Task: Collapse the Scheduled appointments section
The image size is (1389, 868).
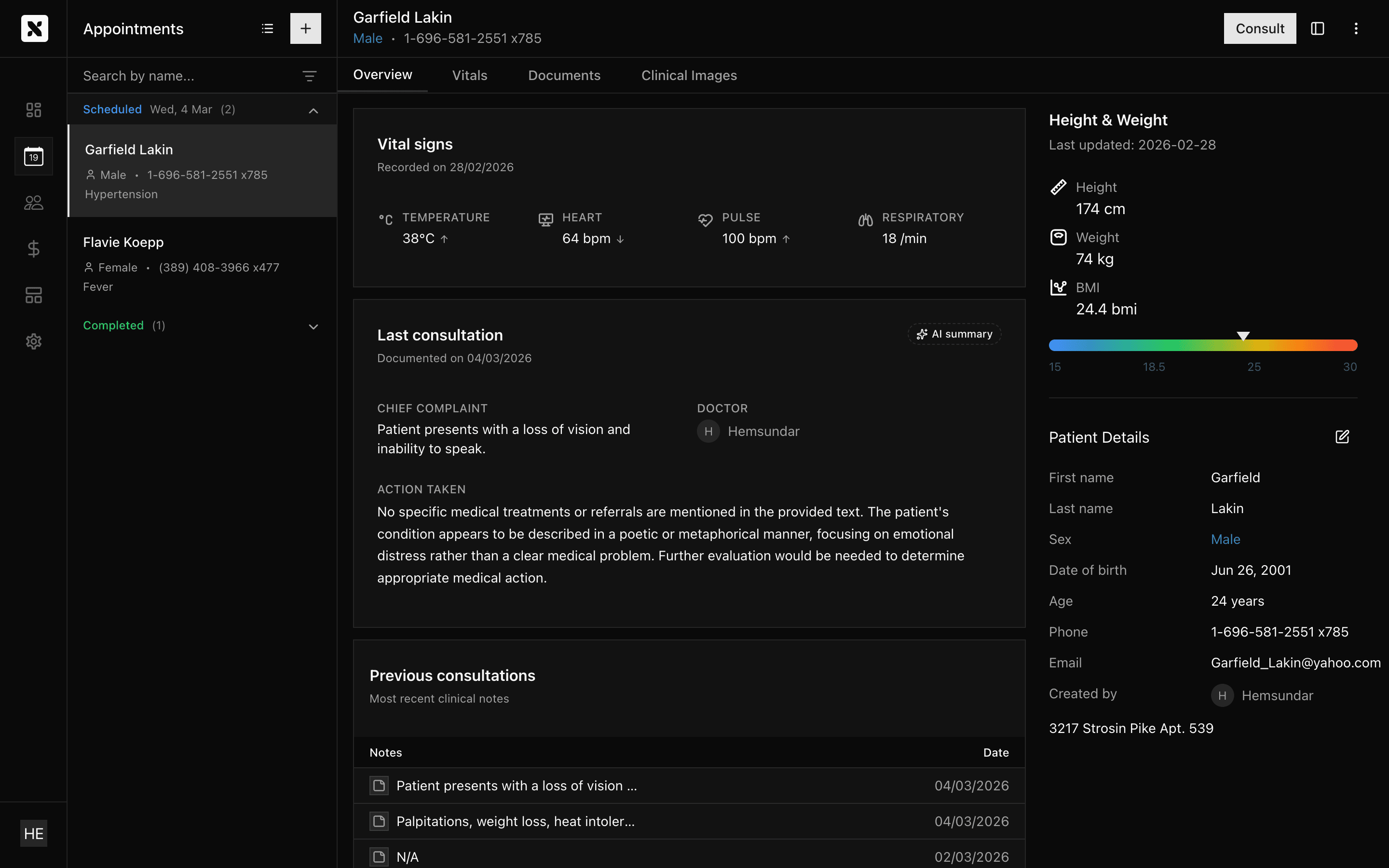Action: (313, 110)
